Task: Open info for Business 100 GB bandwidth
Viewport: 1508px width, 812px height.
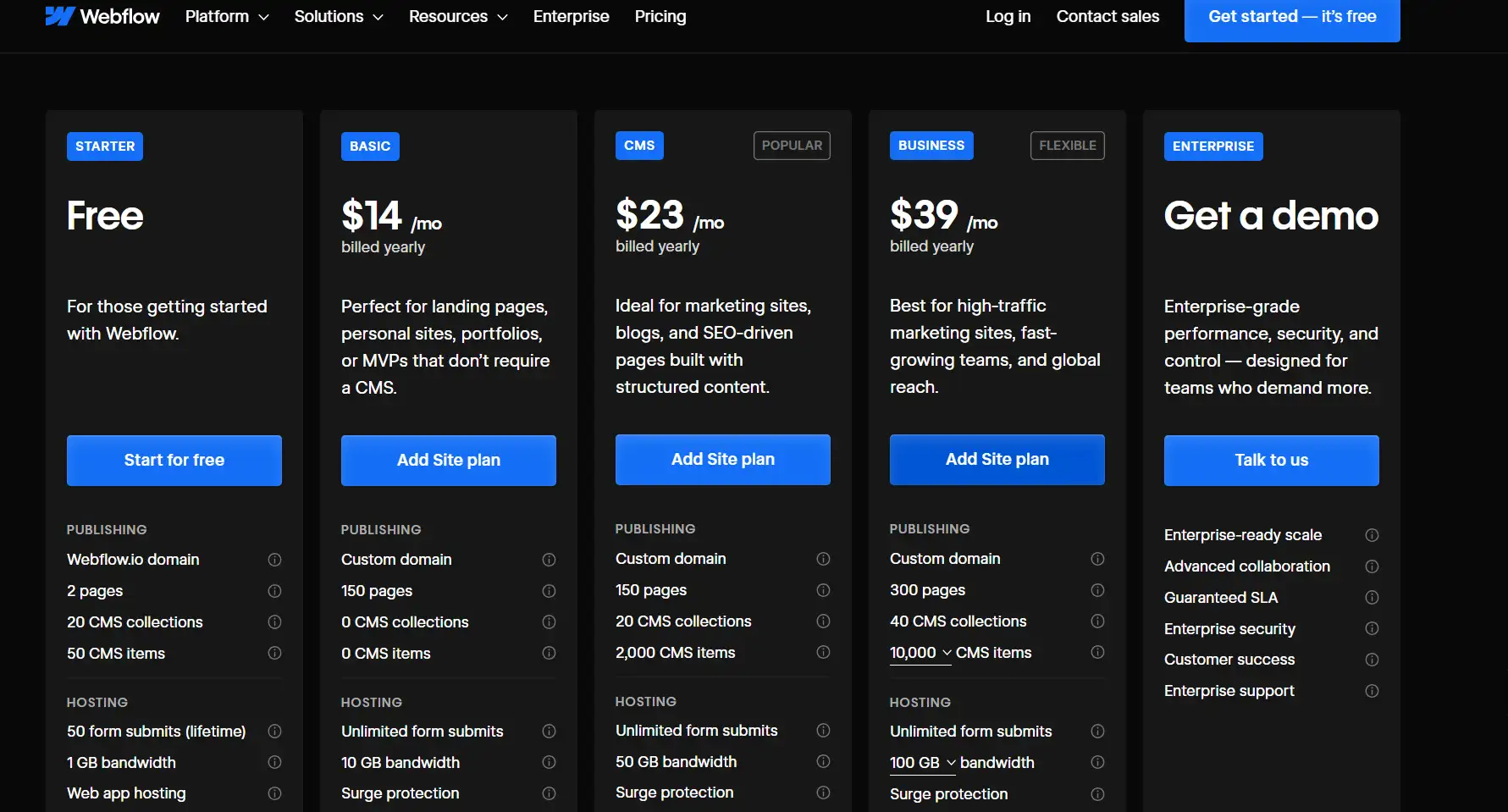Action: coord(1097,762)
